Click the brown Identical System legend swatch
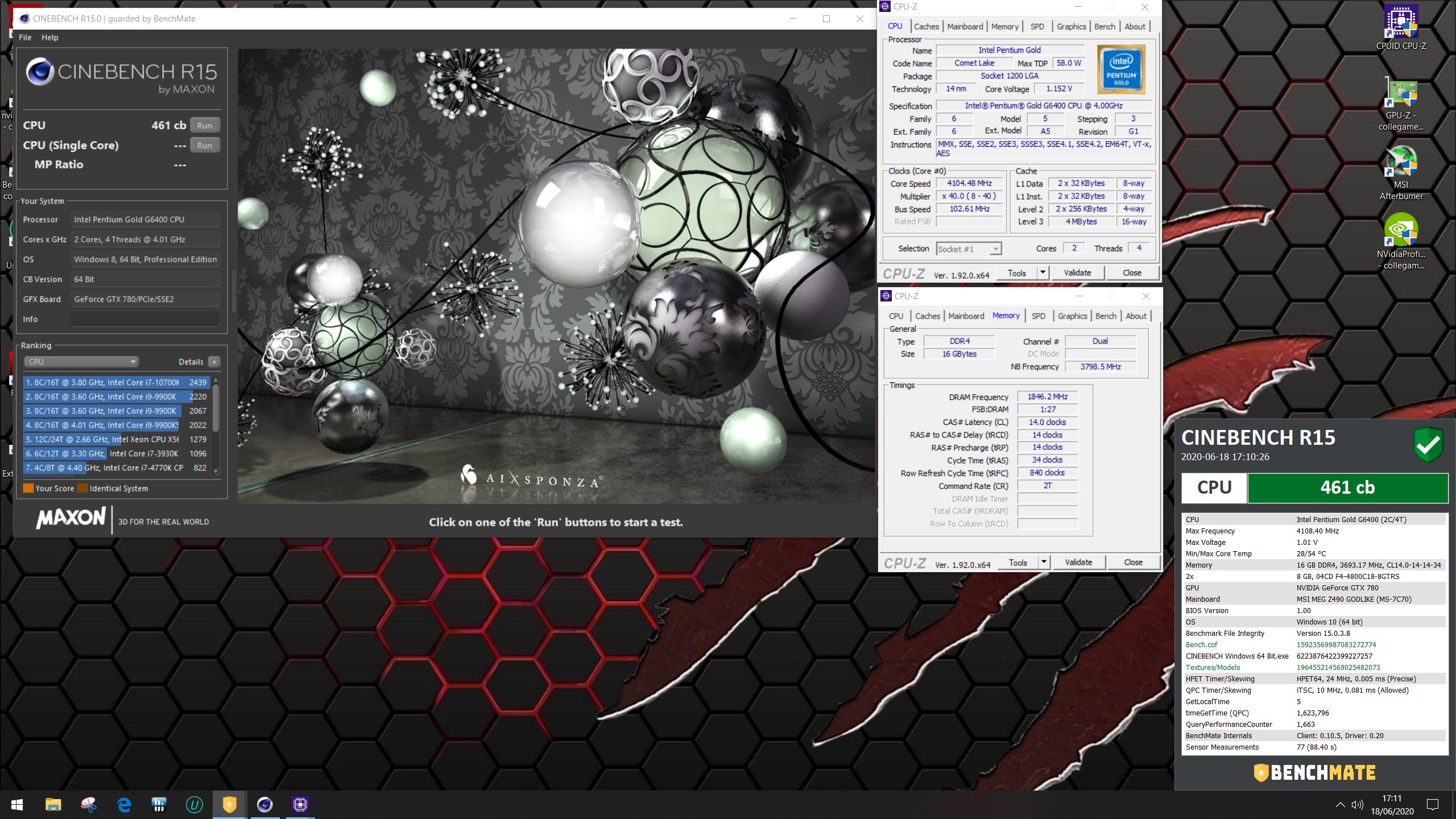This screenshot has height=819, width=1456. 82,488
